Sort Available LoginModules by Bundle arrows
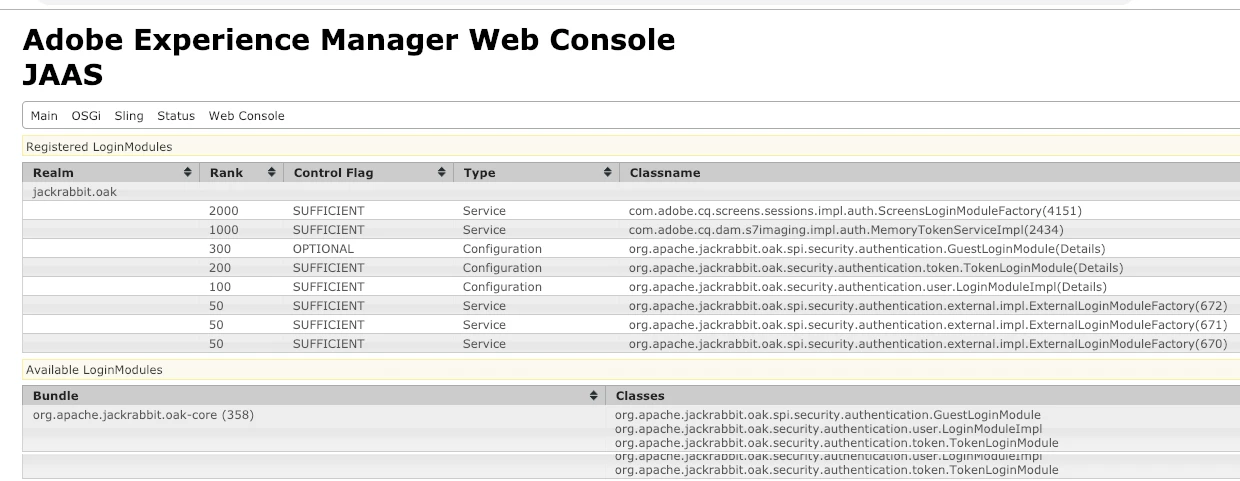This screenshot has height=481, width=1240. tap(595, 396)
